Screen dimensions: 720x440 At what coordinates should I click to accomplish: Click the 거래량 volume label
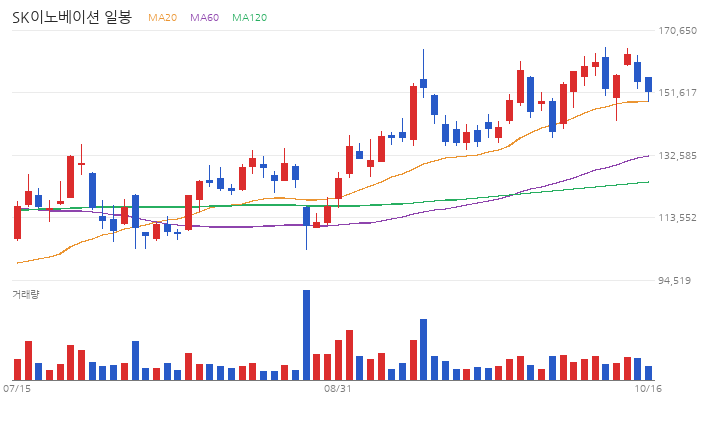pyautogui.click(x=26, y=294)
